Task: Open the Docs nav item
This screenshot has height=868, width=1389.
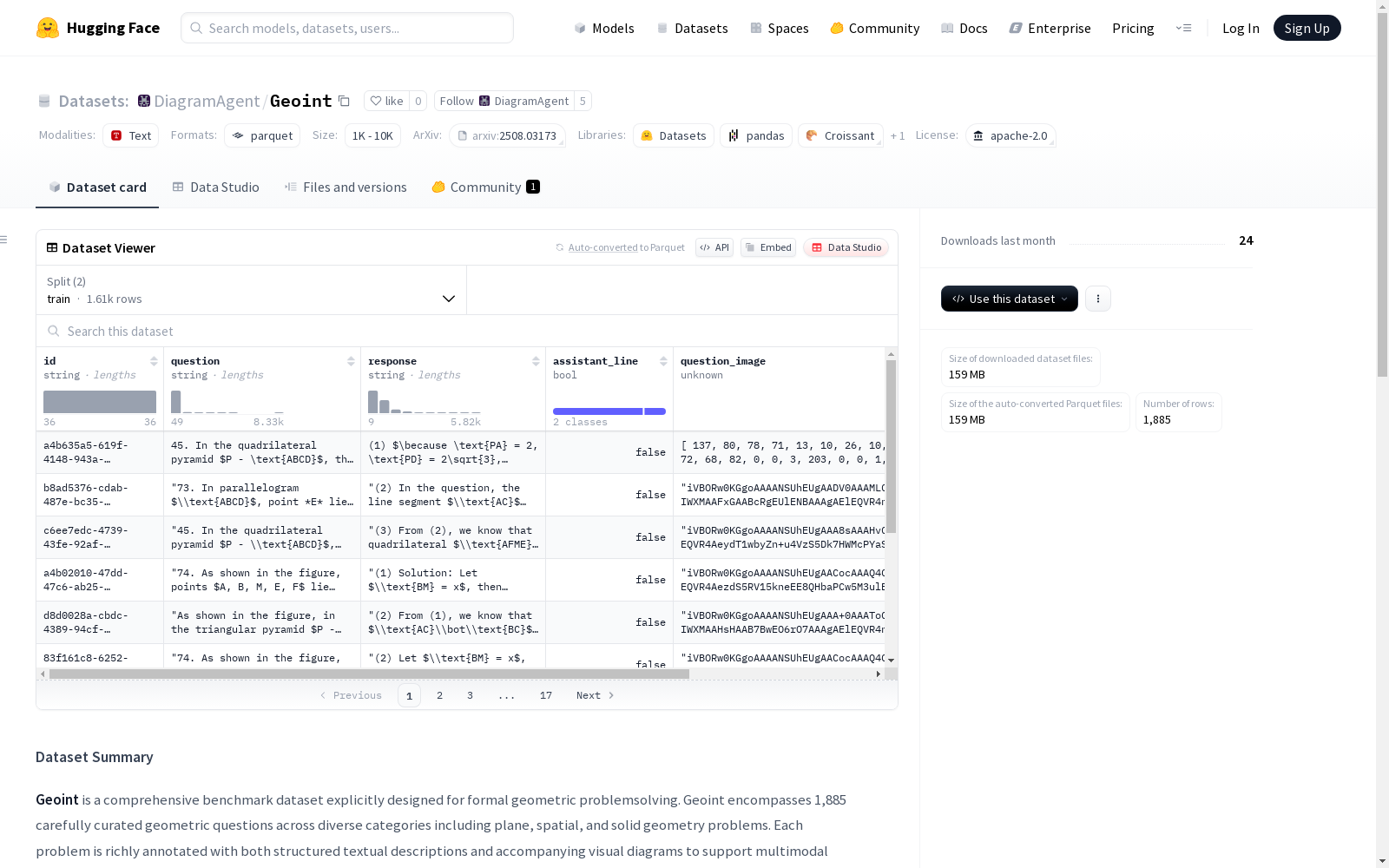Action: [964, 28]
